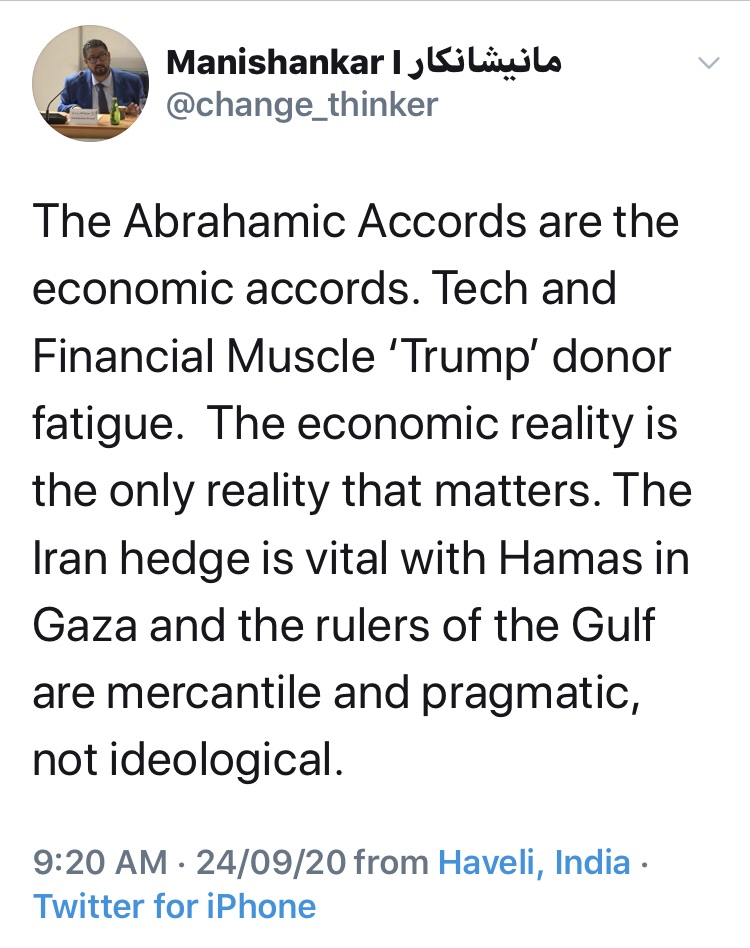Open the @change_thinker handle

(302, 104)
